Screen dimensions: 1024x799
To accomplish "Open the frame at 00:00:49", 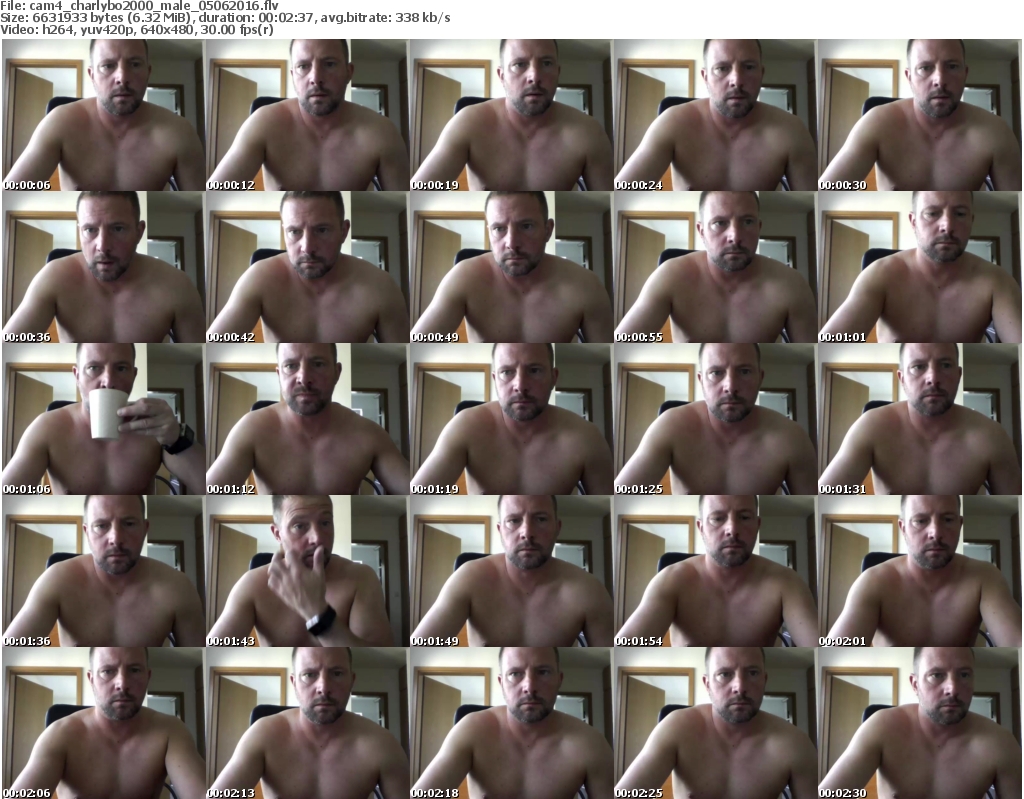I will 511,267.
